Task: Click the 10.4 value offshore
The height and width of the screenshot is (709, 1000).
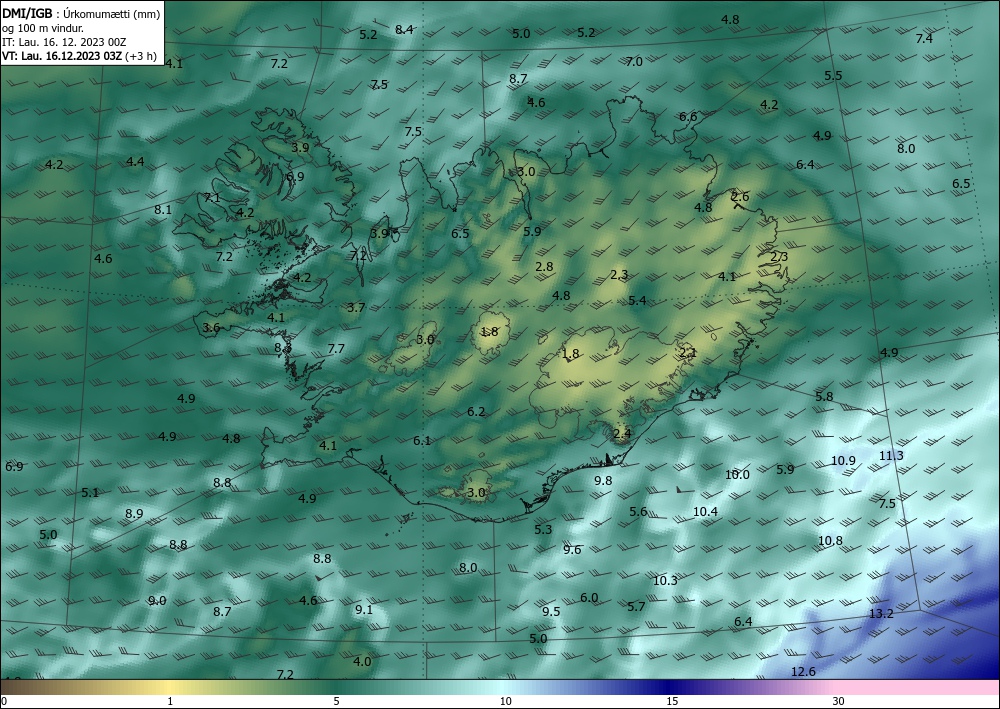Action: coord(705,511)
